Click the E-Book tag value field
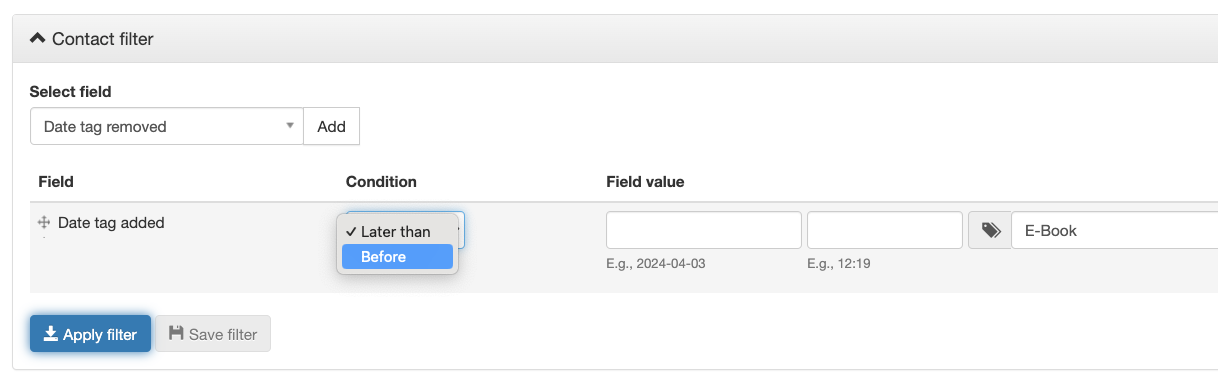This screenshot has width=1218, height=384. pos(1114,230)
